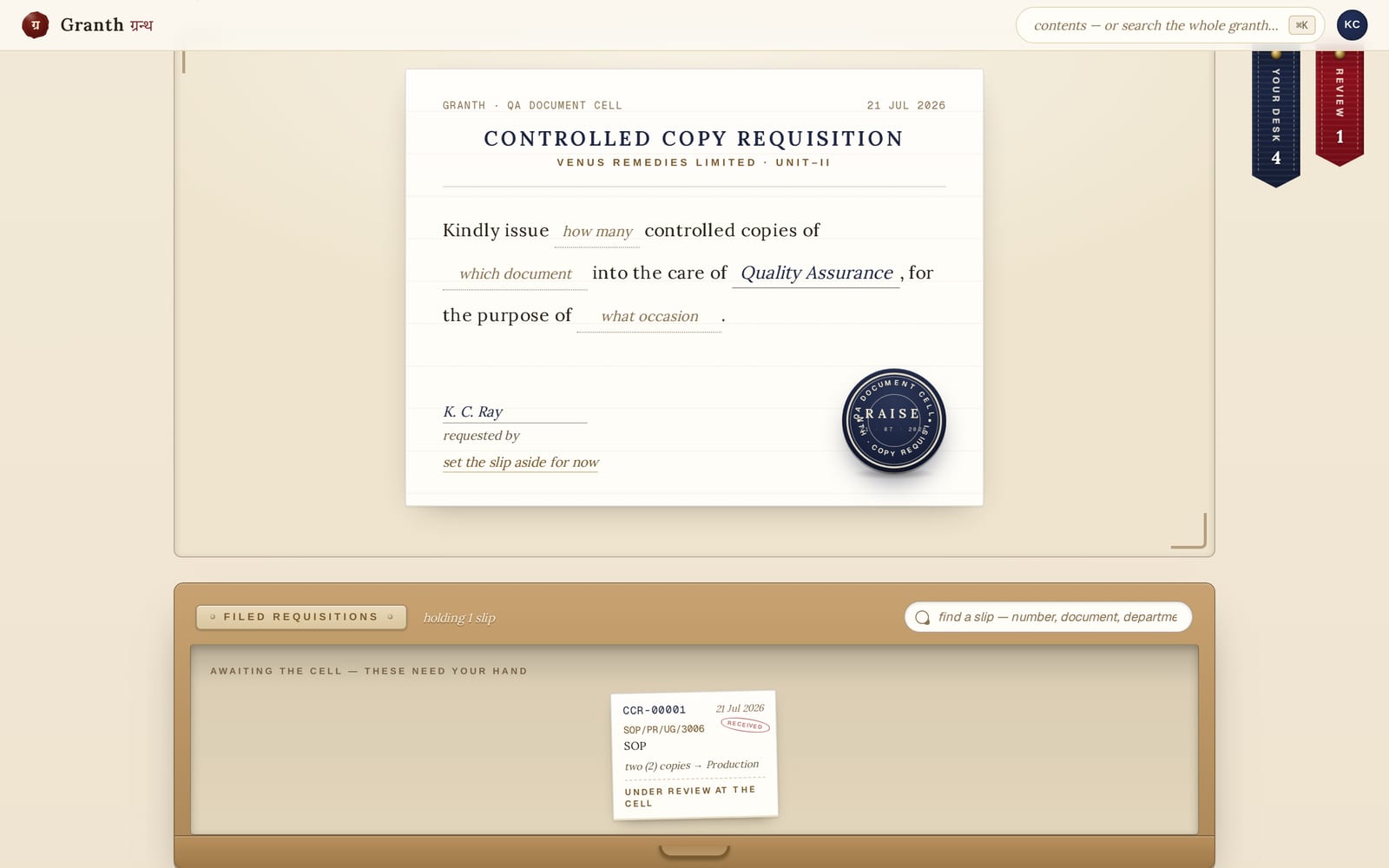The image size is (1389, 868).
Task: Click "set the slip aside for now"
Action: tap(521, 462)
